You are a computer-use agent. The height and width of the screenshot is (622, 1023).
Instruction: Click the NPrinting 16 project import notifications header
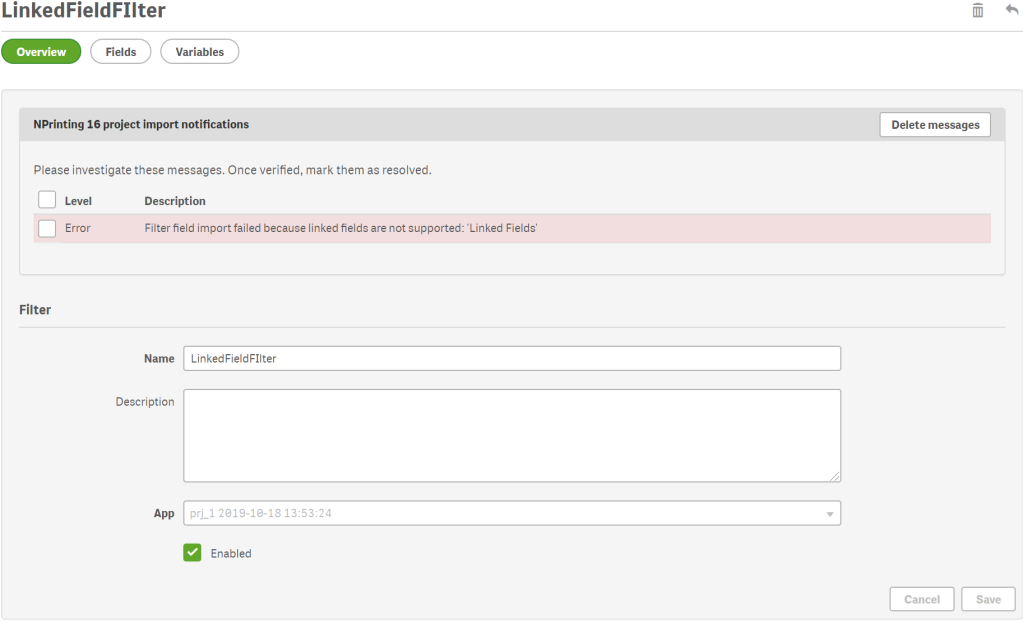point(141,124)
